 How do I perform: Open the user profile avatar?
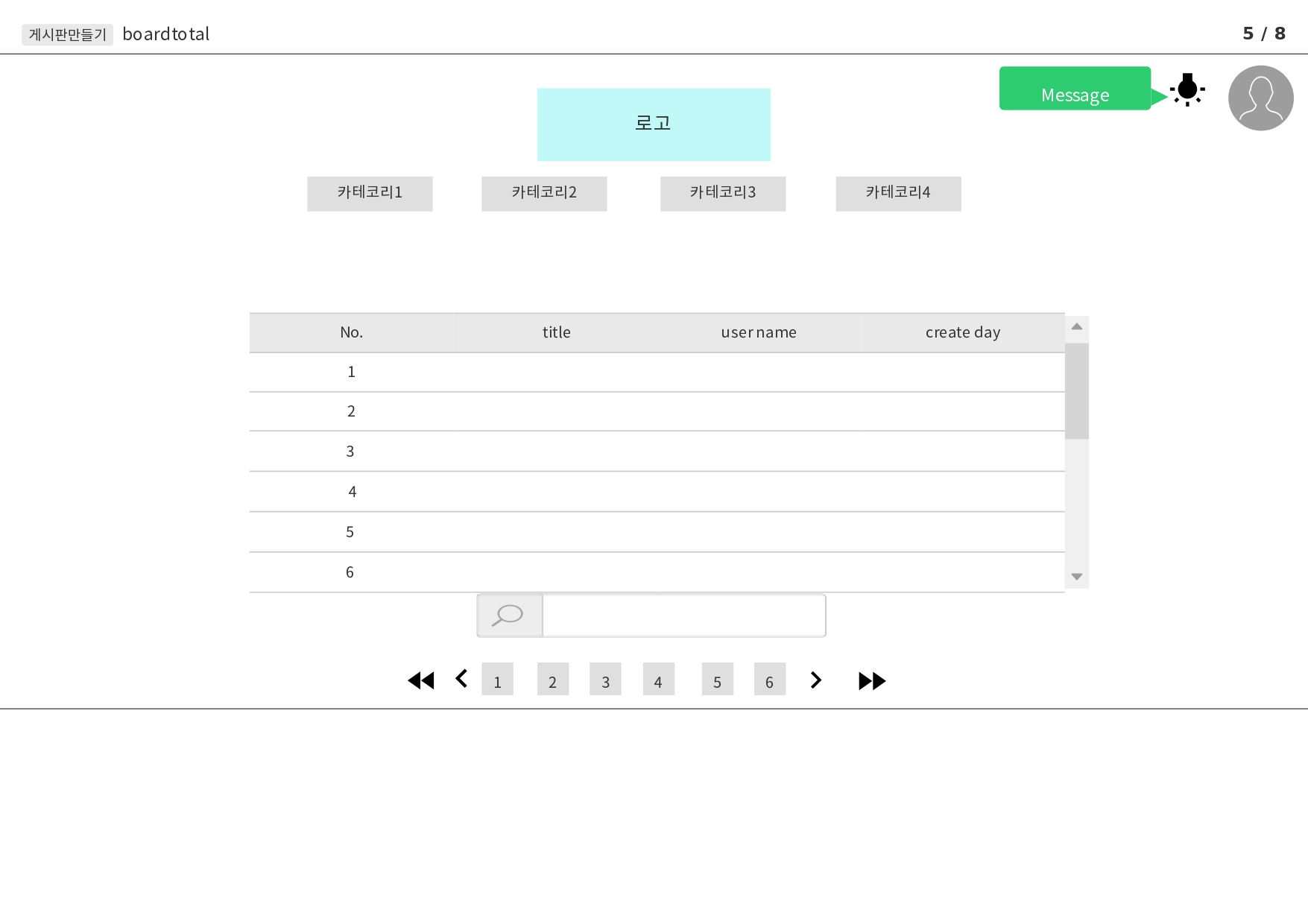(x=1260, y=98)
